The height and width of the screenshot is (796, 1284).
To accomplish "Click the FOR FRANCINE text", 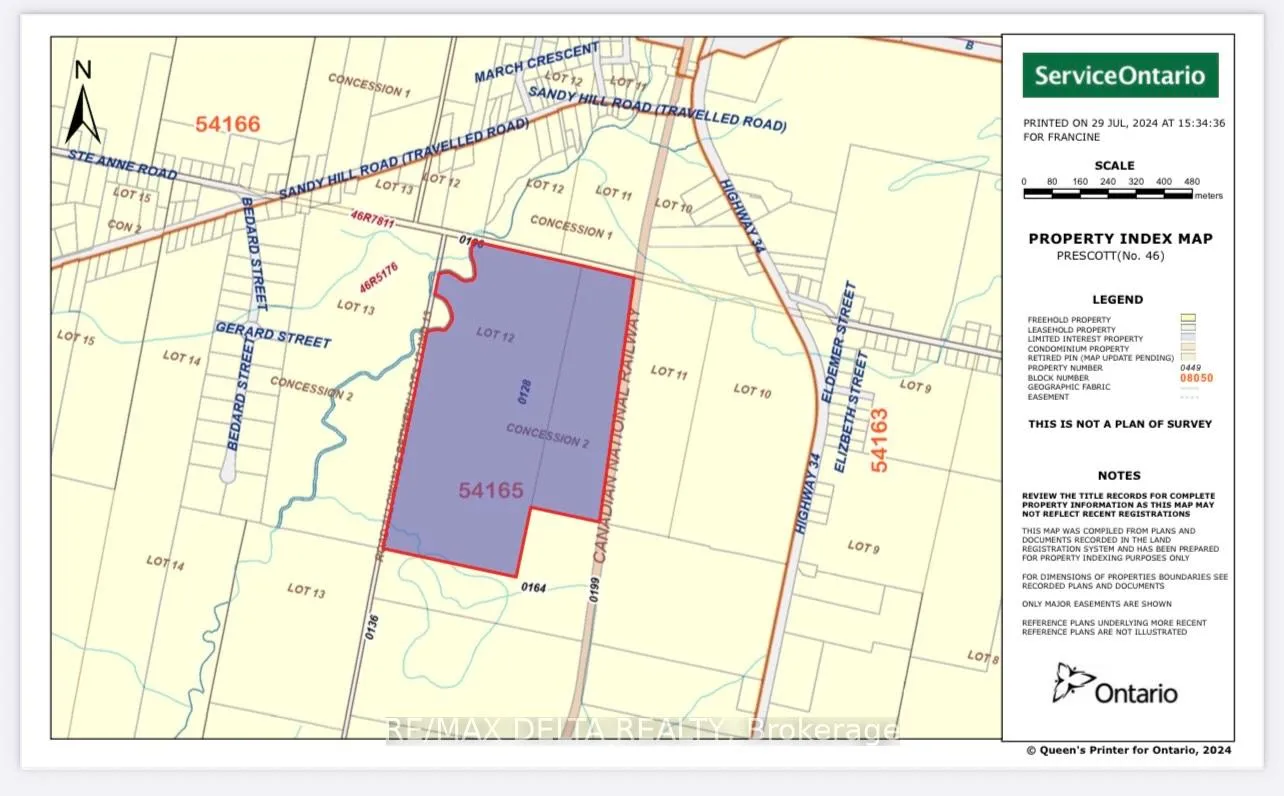I will coord(1061,137).
